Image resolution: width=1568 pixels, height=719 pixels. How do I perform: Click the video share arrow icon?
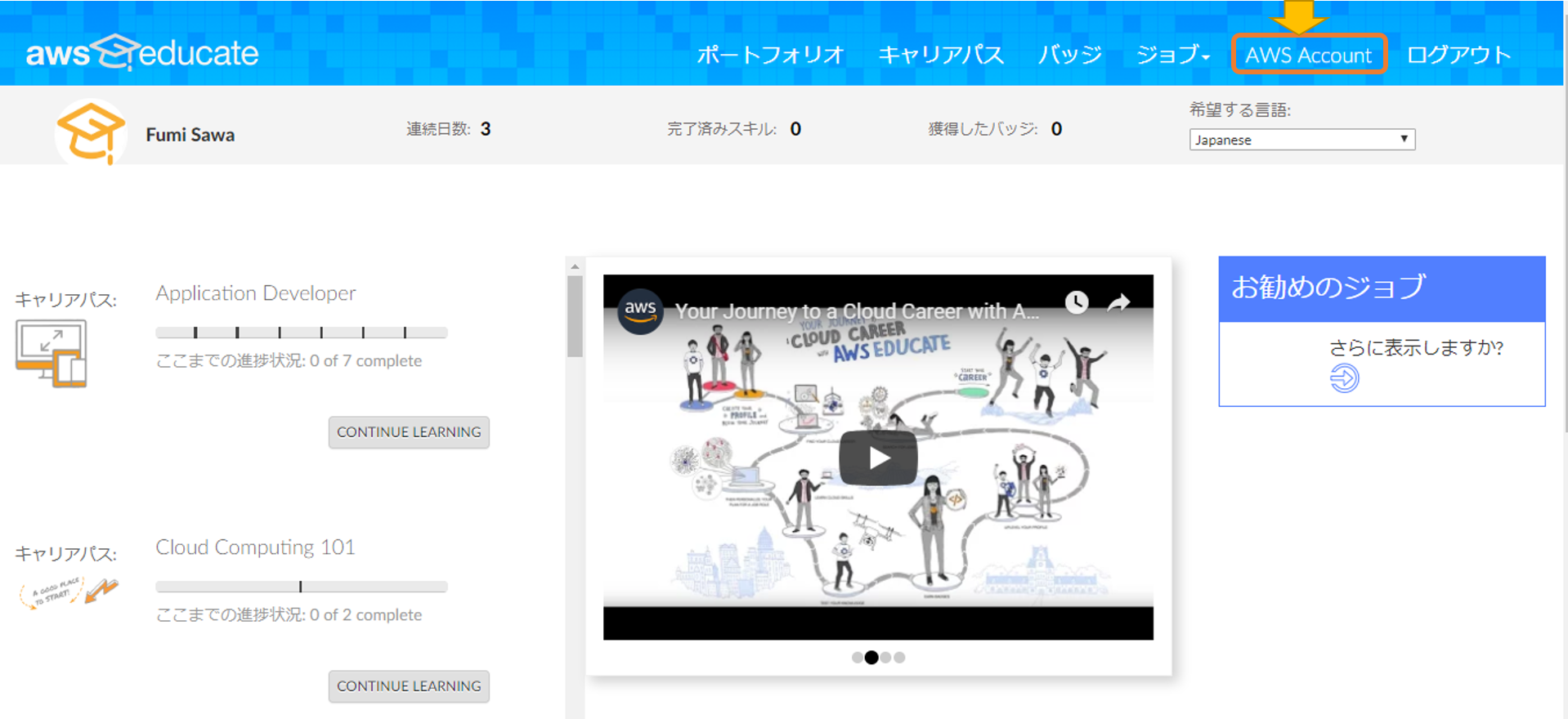pos(1118,303)
